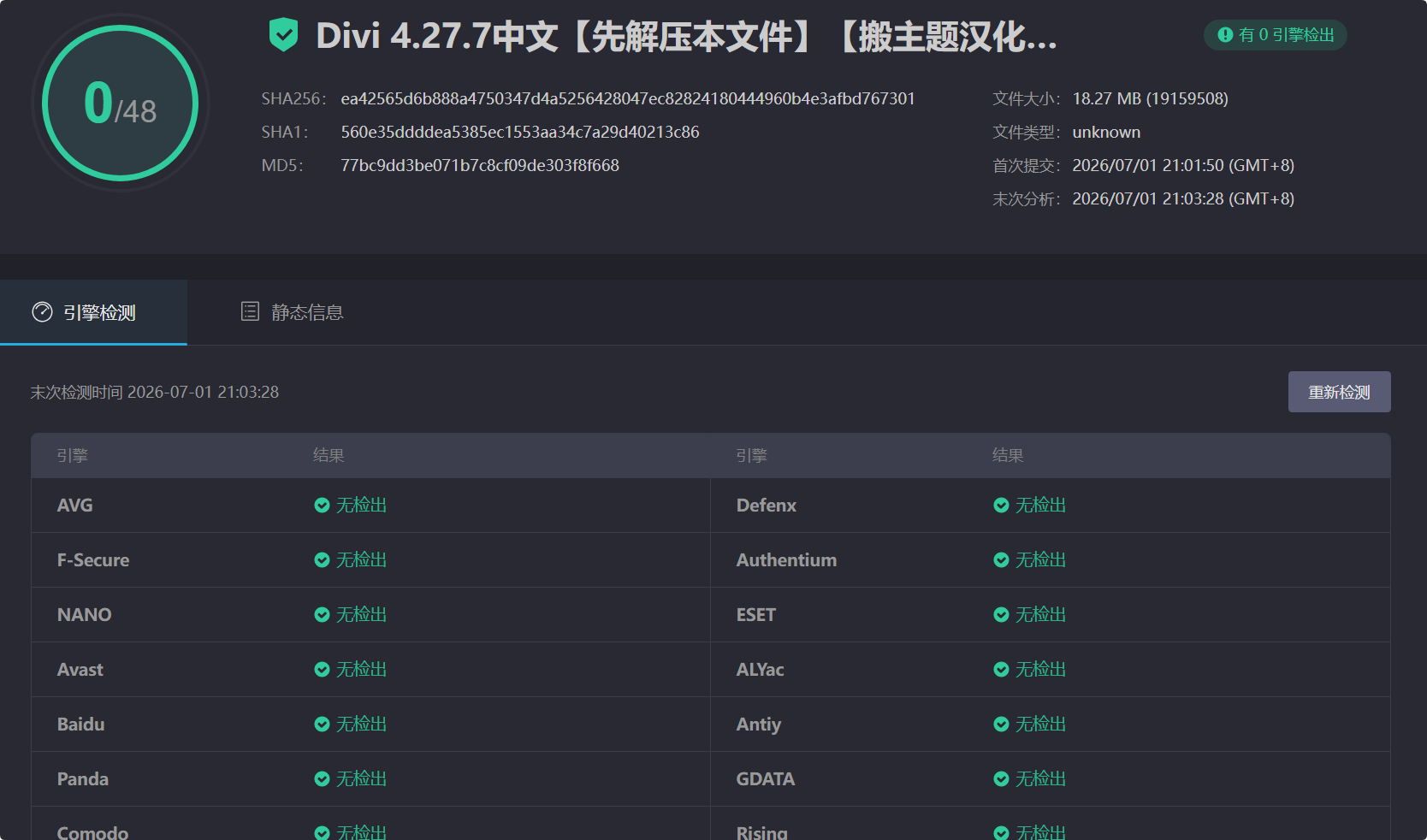Click the Antiy engine name
Viewport: 1427px width, 840px height.
click(x=759, y=725)
